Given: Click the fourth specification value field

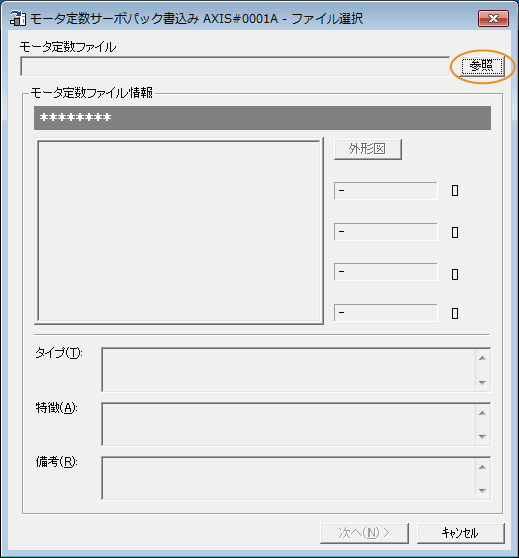Looking at the screenshot, I should [x=386, y=313].
